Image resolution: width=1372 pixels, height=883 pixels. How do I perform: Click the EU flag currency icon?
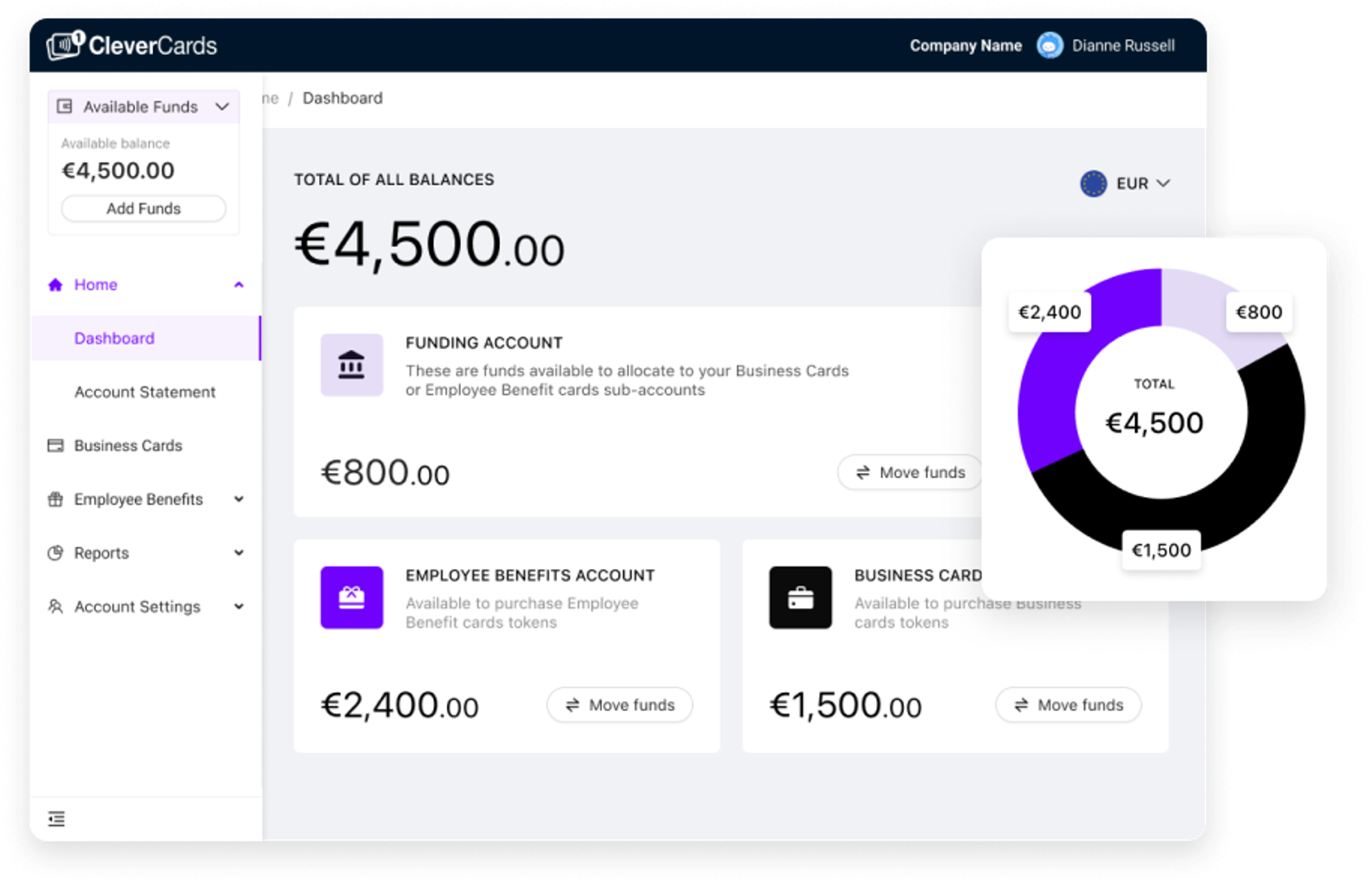point(1093,184)
